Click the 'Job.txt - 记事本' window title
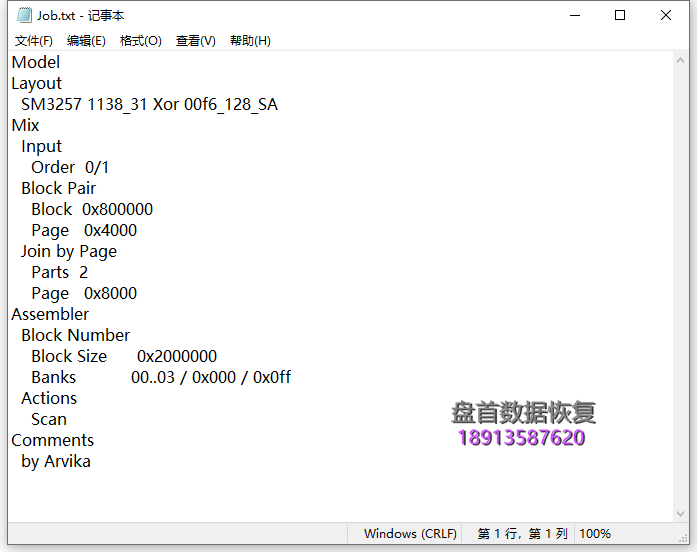The image size is (697, 552). pyautogui.click(x=80, y=16)
